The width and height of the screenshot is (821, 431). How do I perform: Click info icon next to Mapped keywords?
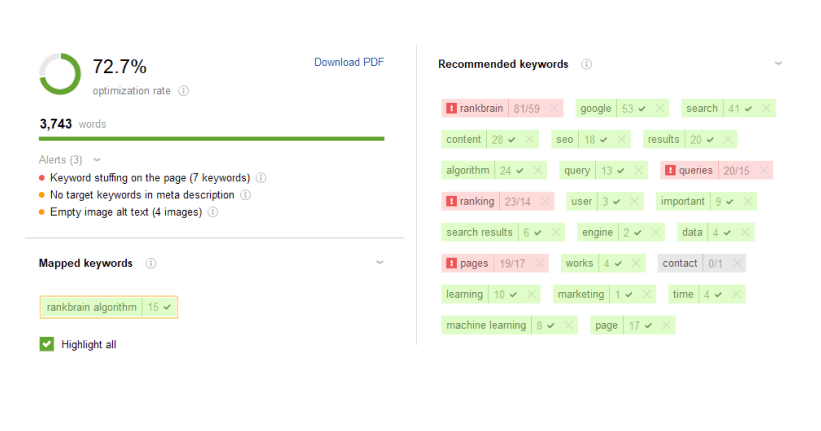click(151, 263)
